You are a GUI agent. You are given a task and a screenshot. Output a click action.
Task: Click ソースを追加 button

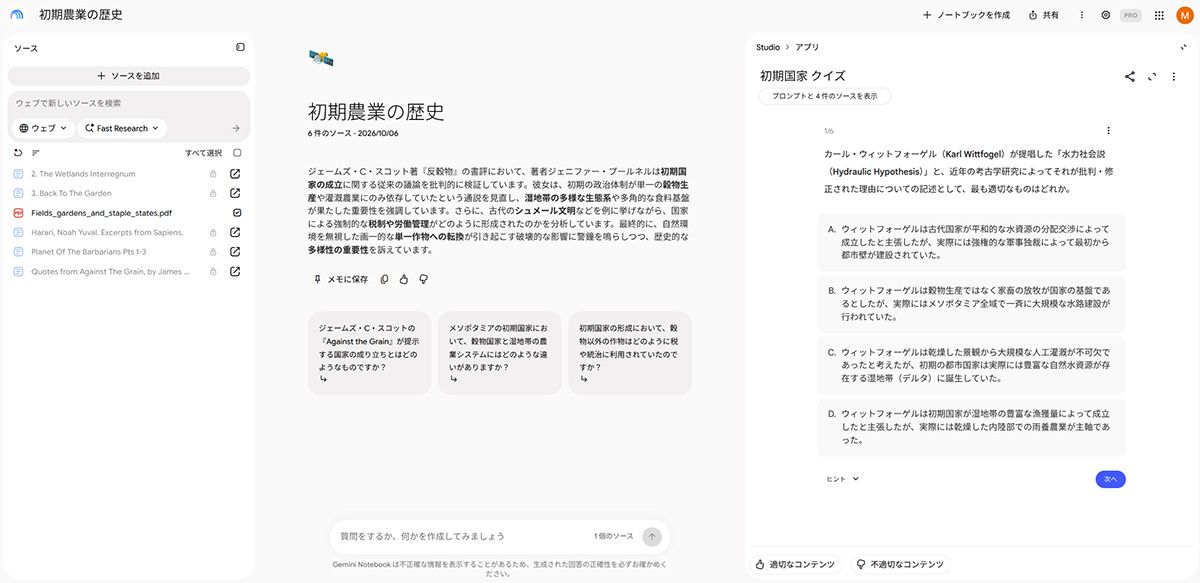pyautogui.click(x=128, y=76)
